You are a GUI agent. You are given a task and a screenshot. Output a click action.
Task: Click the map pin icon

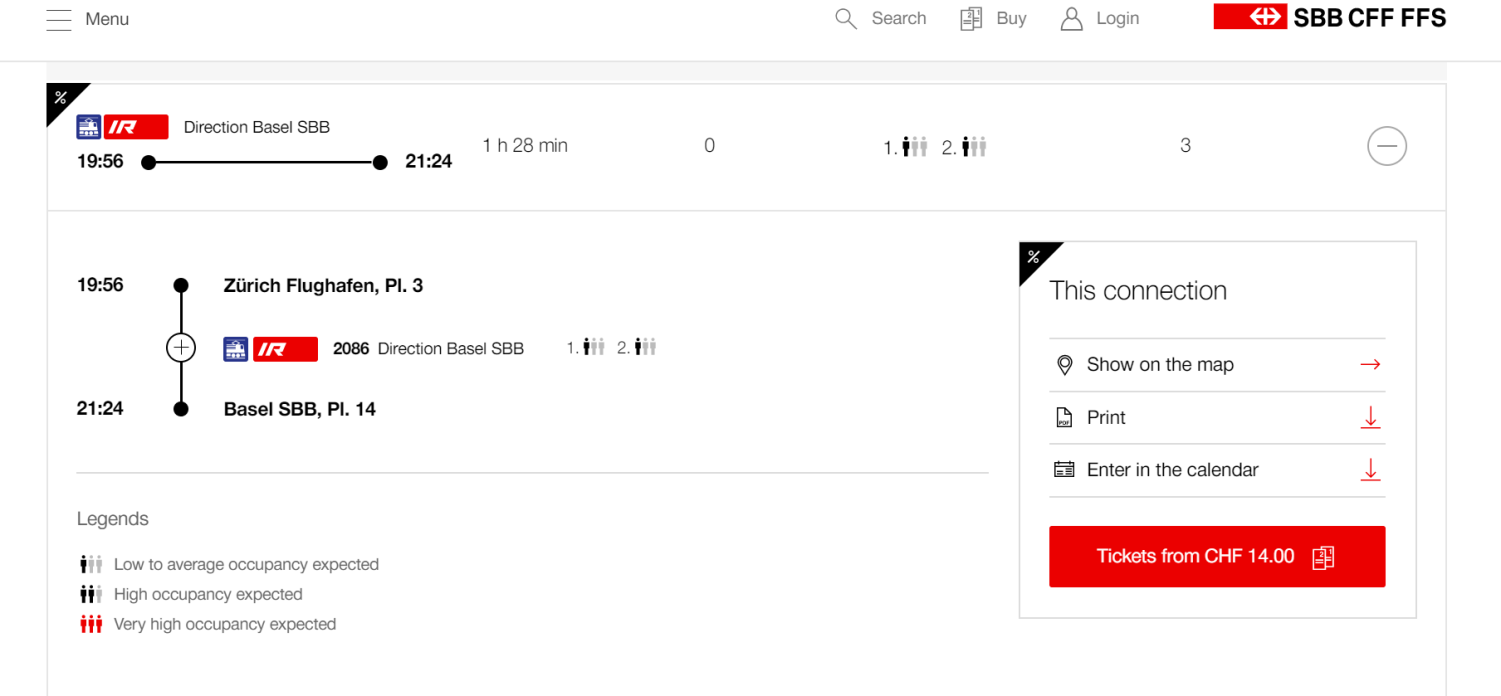tap(1065, 365)
